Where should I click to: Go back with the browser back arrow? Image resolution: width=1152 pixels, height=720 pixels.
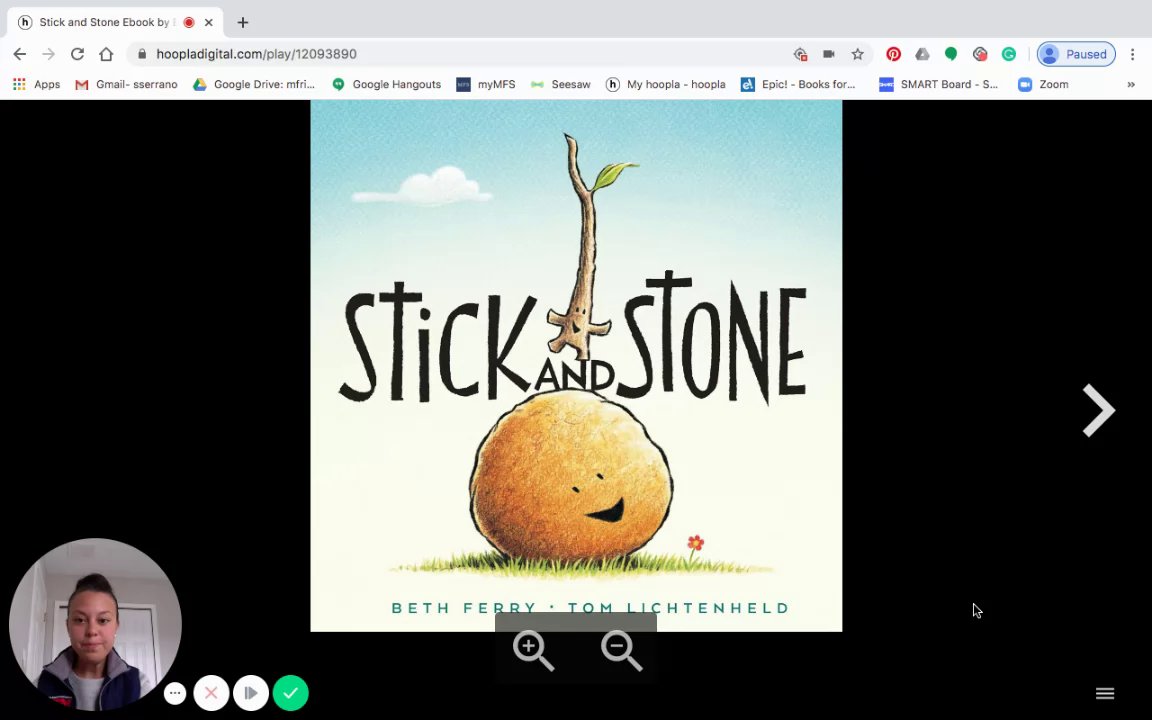20,54
